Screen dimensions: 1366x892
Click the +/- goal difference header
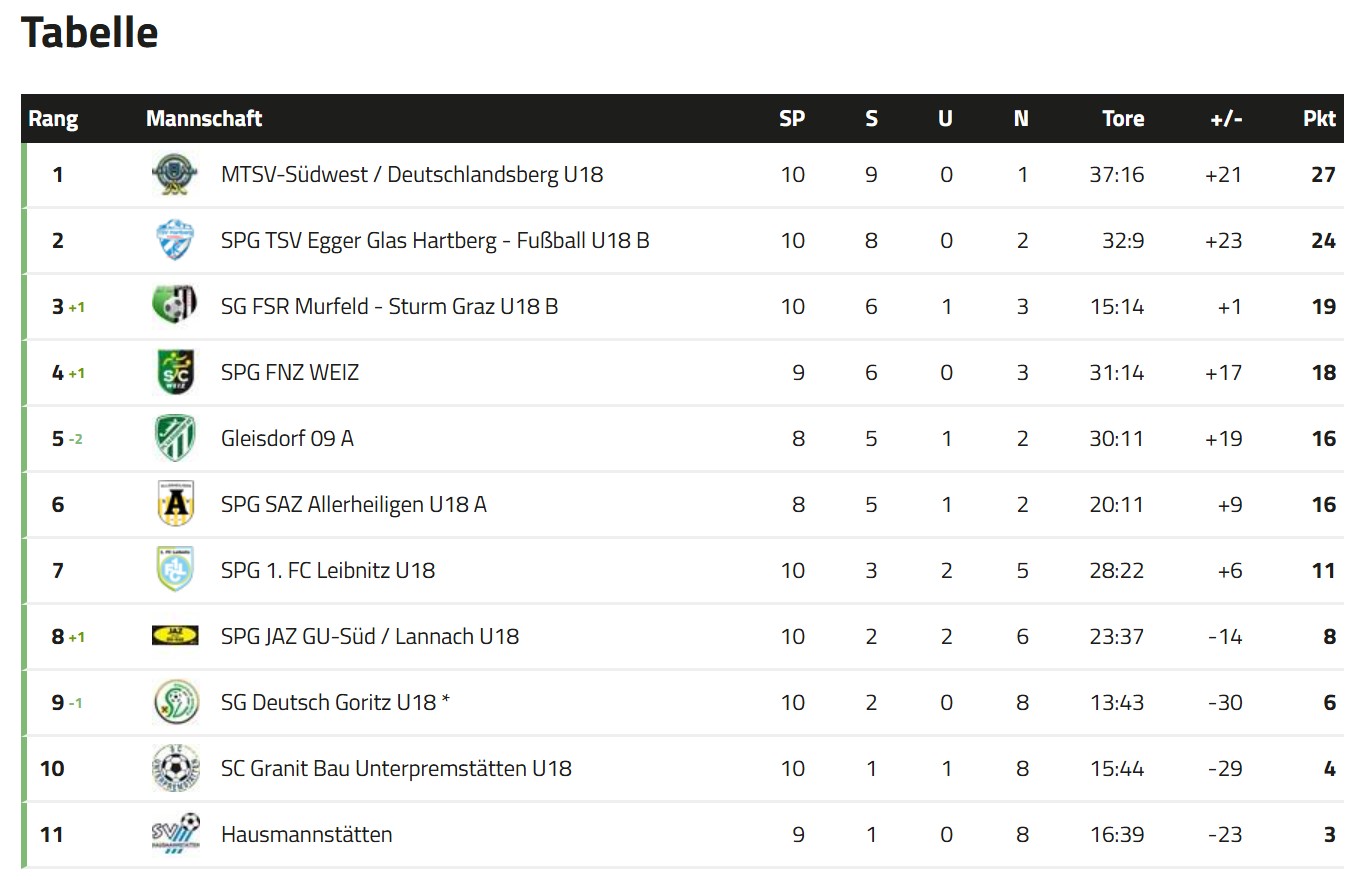pos(1226,118)
